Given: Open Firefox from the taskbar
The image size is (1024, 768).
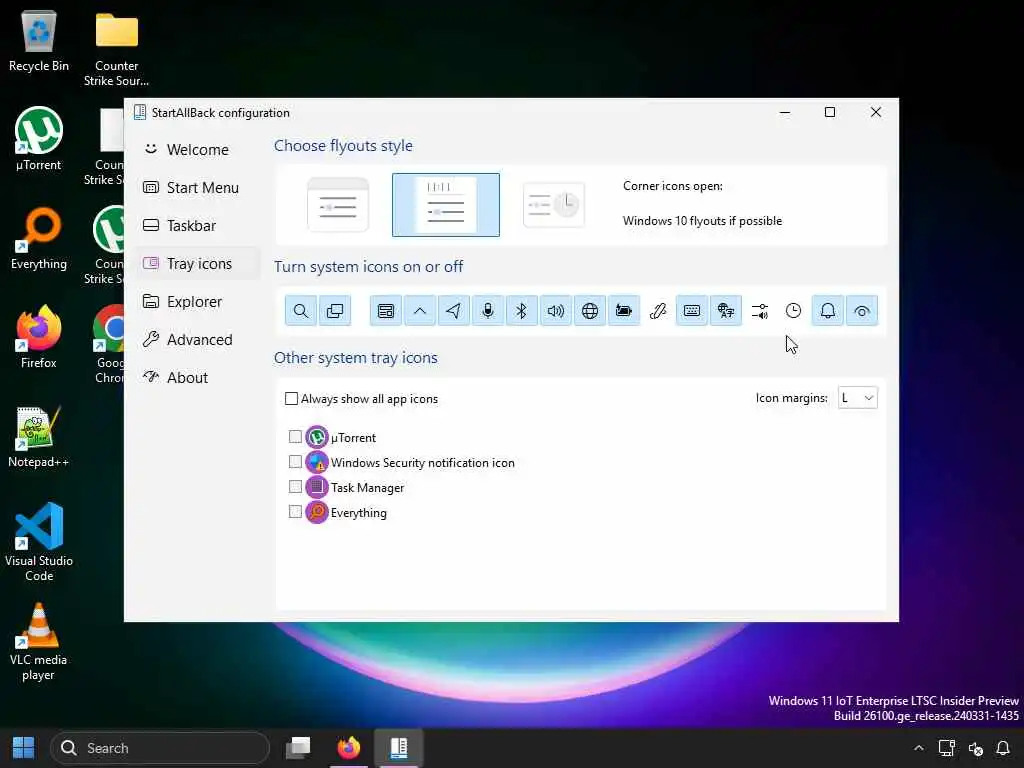Looking at the screenshot, I should pos(349,748).
